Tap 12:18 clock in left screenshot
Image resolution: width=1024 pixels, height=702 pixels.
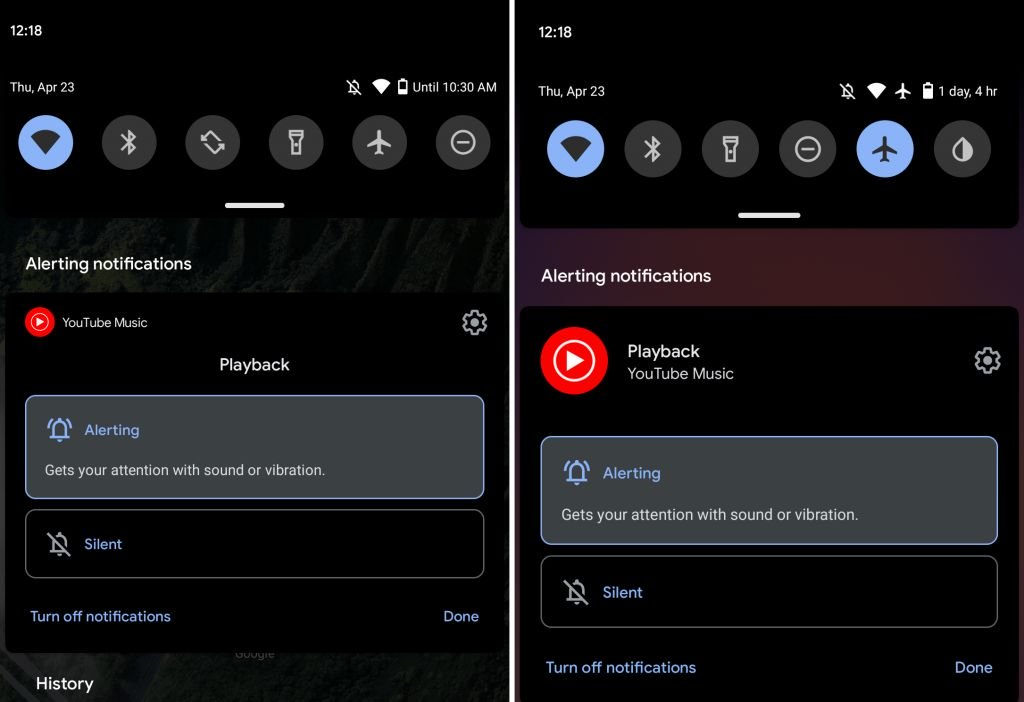[26, 31]
